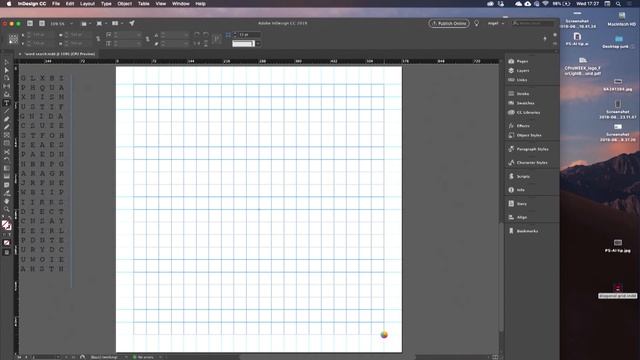Choose the Pencil tool
The height and width of the screenshot is (360, 640).
click(x=6, y=127)
